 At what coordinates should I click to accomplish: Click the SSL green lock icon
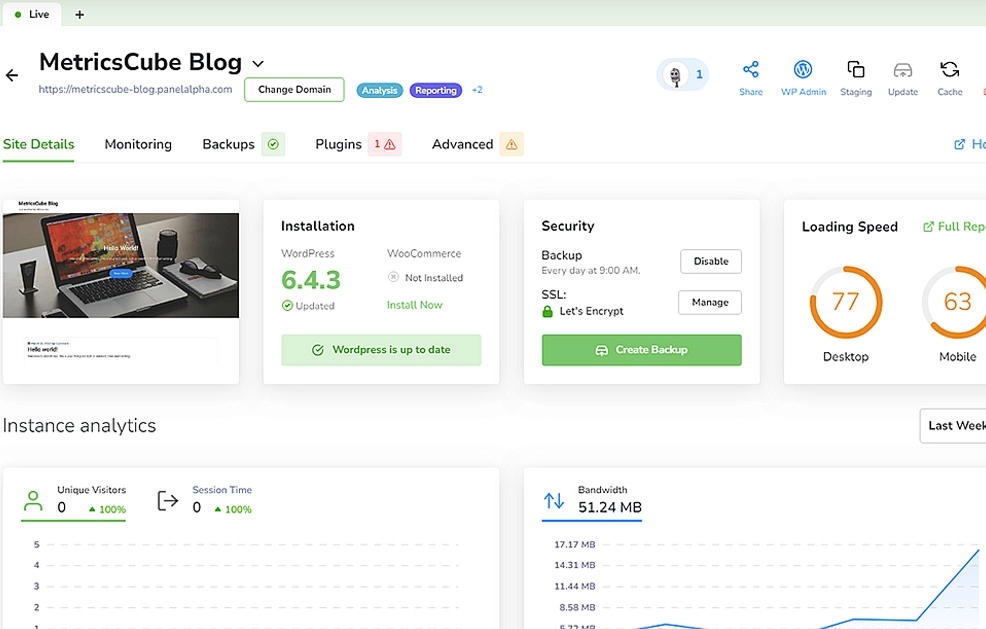click(547, 311)
